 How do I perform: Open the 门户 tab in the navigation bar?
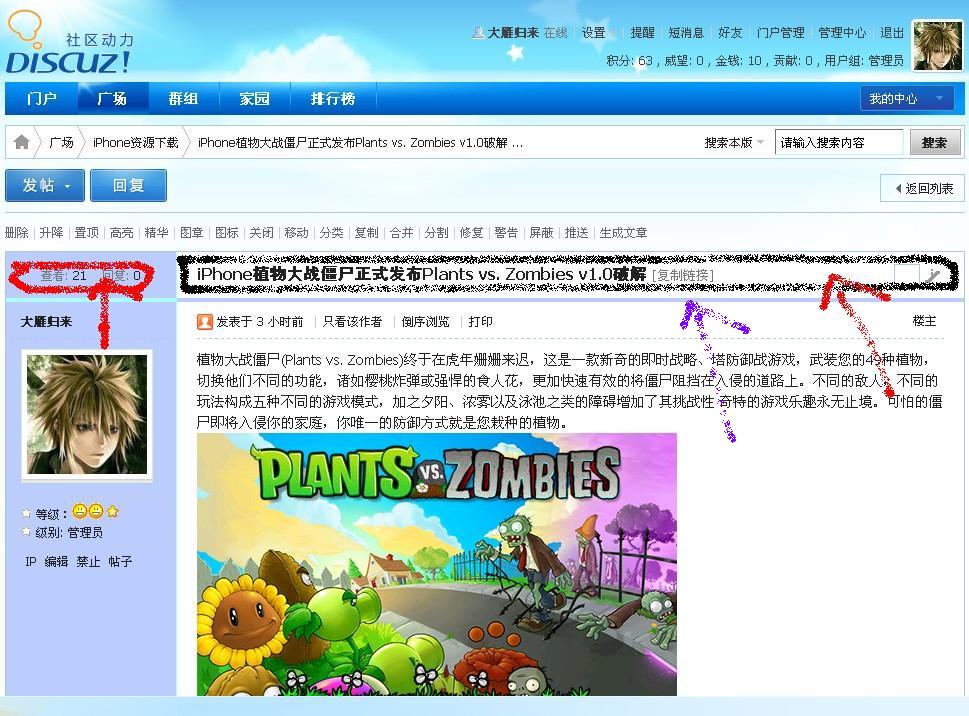[41, 98]
